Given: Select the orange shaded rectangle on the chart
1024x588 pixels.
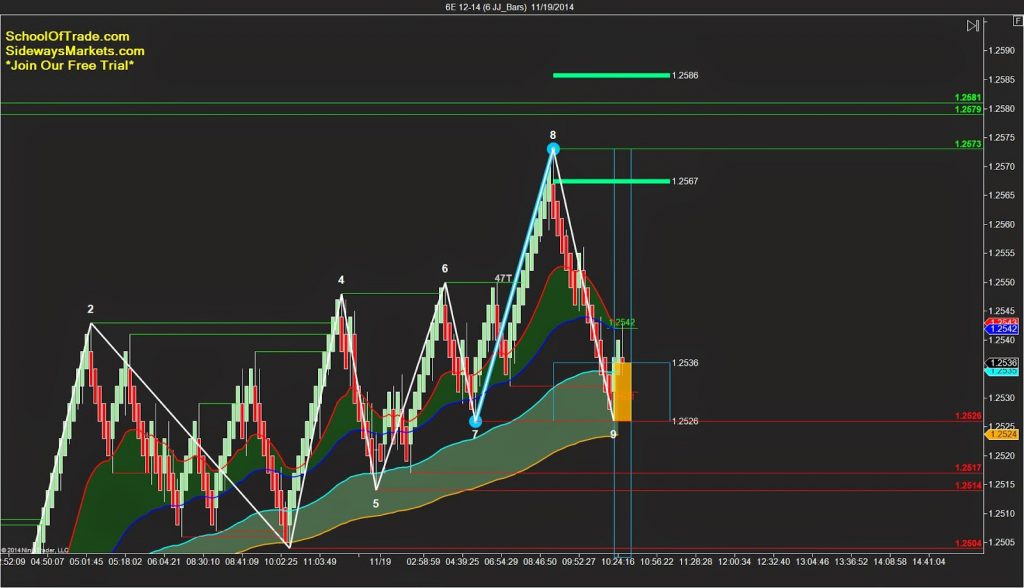Looking at the screenshot, I should click(621, 392).
